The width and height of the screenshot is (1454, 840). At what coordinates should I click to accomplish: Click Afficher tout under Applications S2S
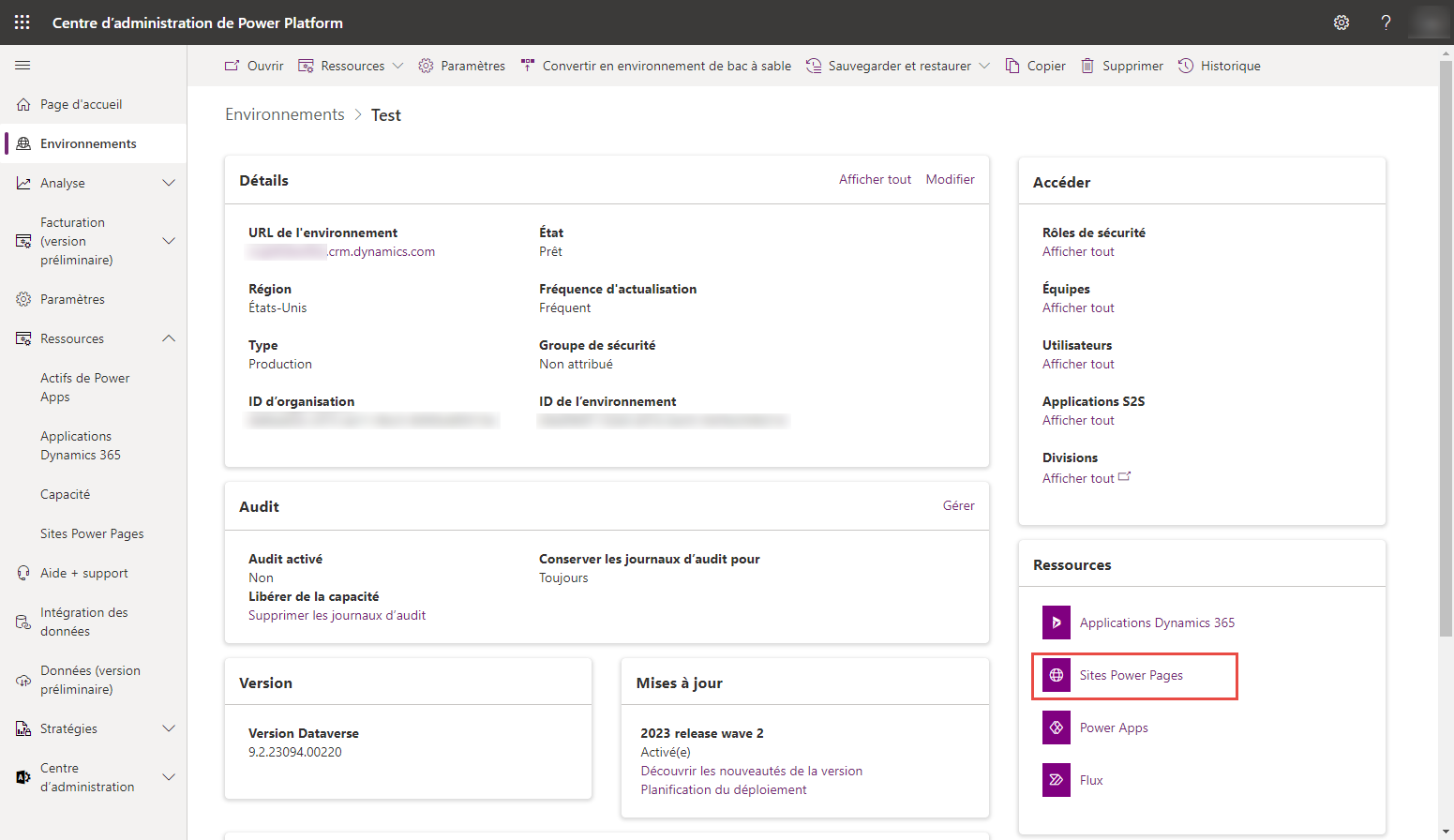tap(1078, 420)
